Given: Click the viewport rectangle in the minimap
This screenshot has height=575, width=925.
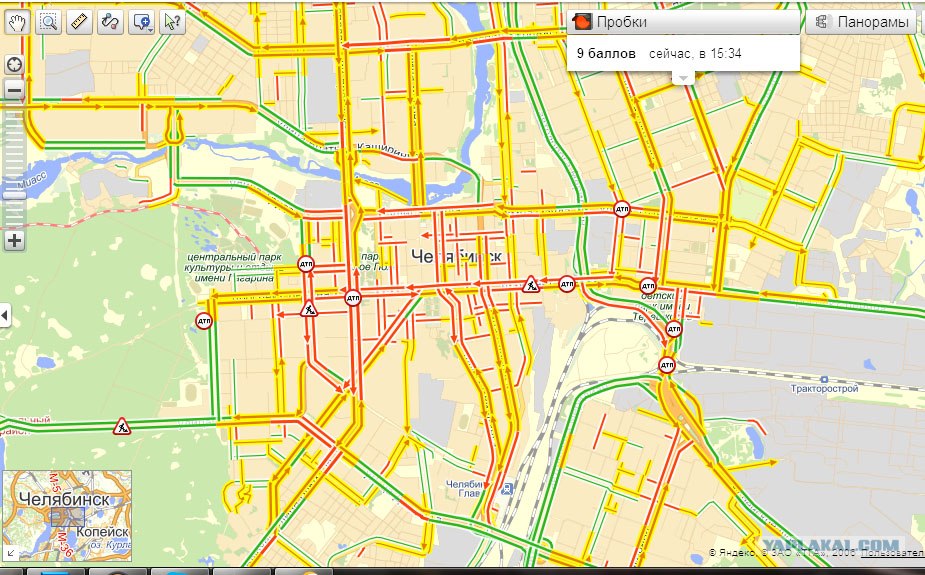Looking at the screenshot, I should coord(67,517).
